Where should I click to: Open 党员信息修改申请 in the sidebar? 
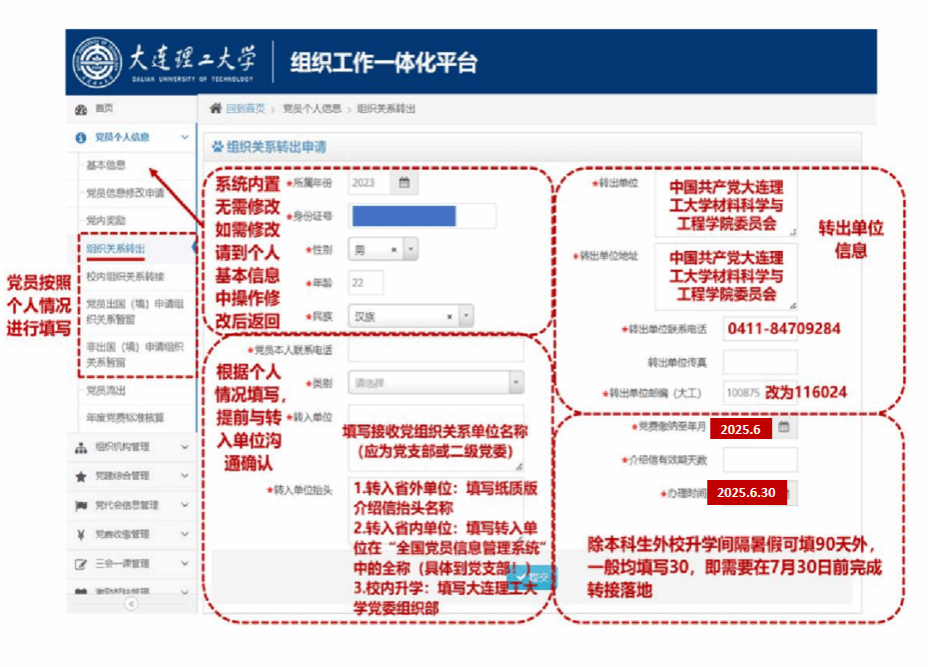click(x=125, y=193)
